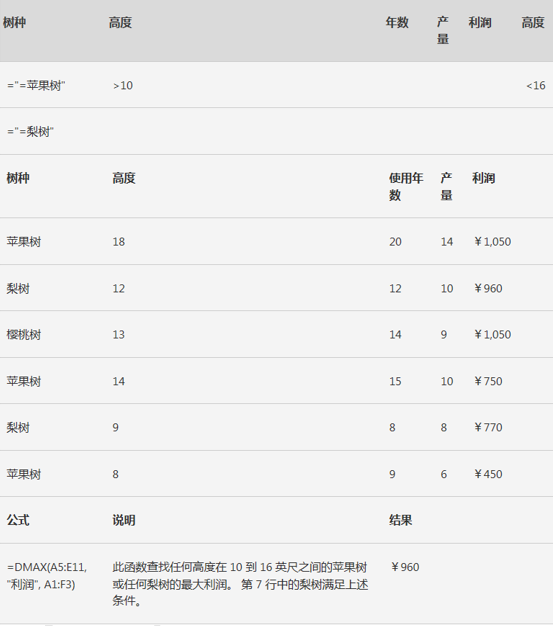Select the pear tree criteria cell ="=梨树"
Image resolution: width=554 pixels, height=626 pixels.
[x=30, y=131]
